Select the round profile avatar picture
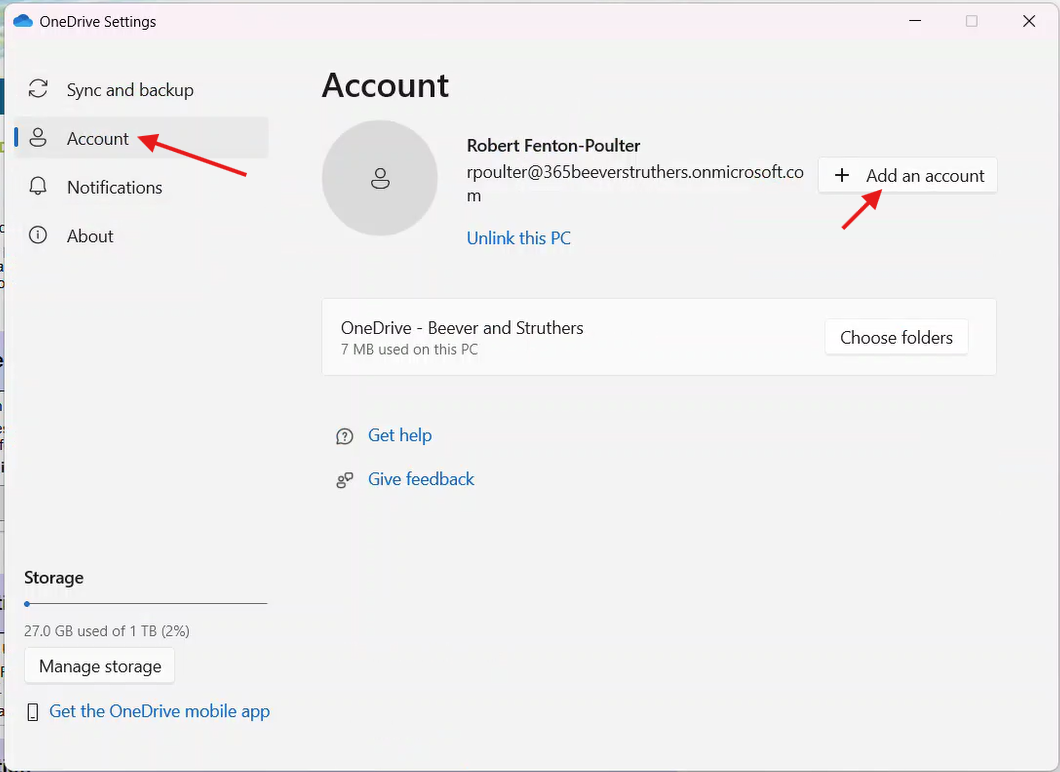 [379, 179]
